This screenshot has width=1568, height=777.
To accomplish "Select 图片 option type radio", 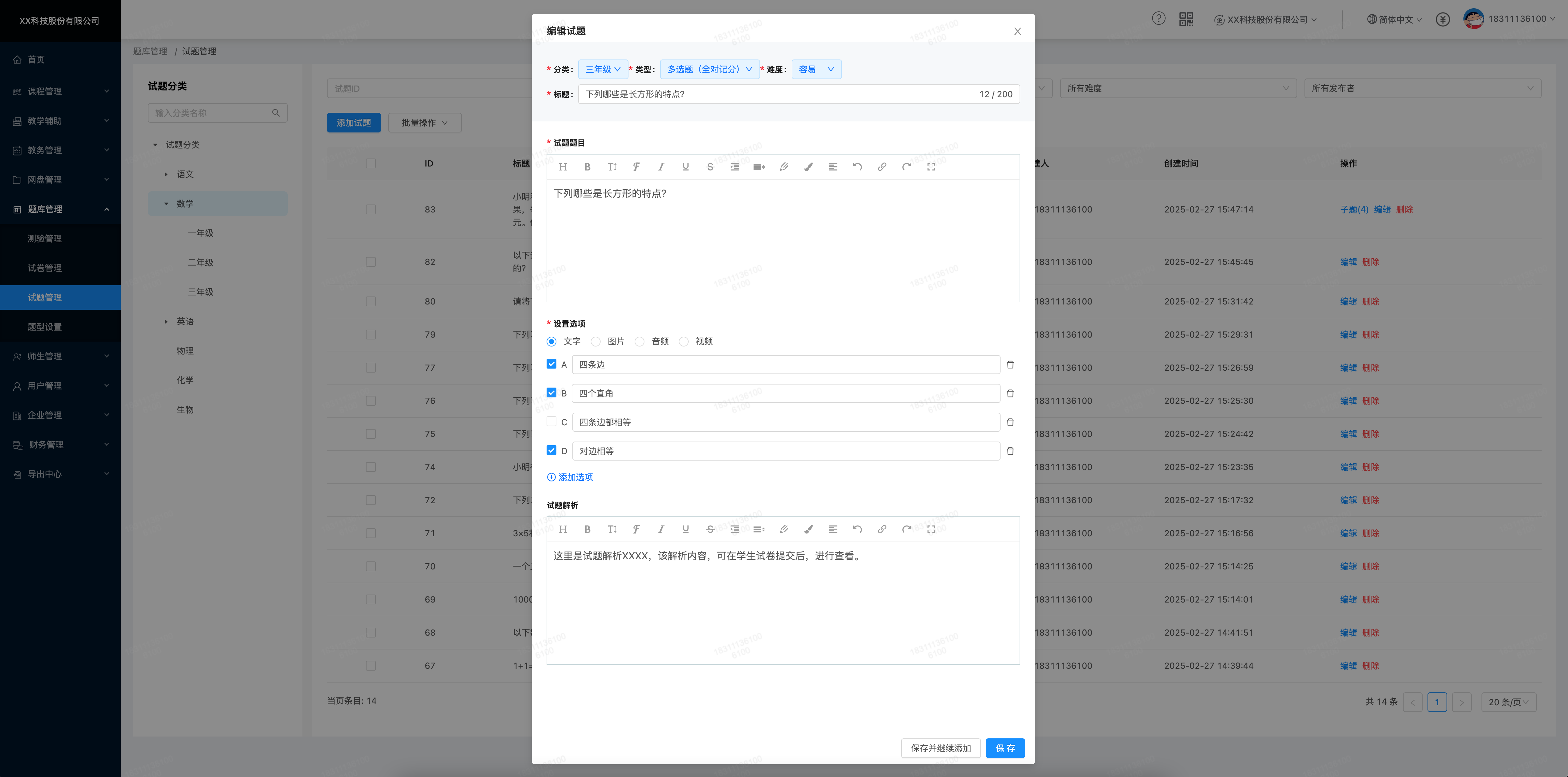I will (x=596, y=341).
